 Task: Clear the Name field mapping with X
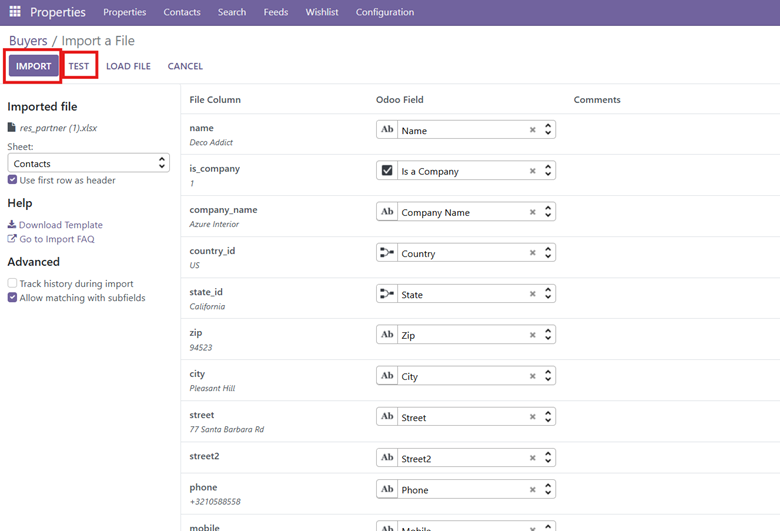coord(532,130)
